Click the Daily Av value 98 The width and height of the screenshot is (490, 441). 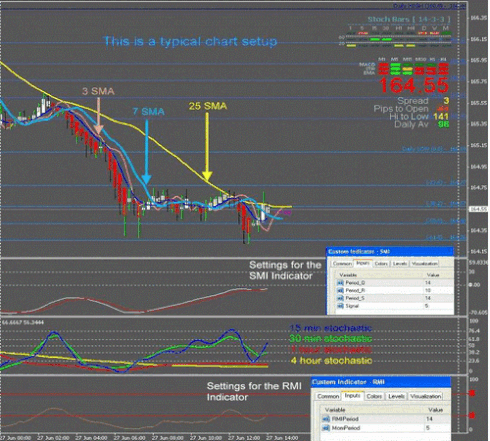443,124
